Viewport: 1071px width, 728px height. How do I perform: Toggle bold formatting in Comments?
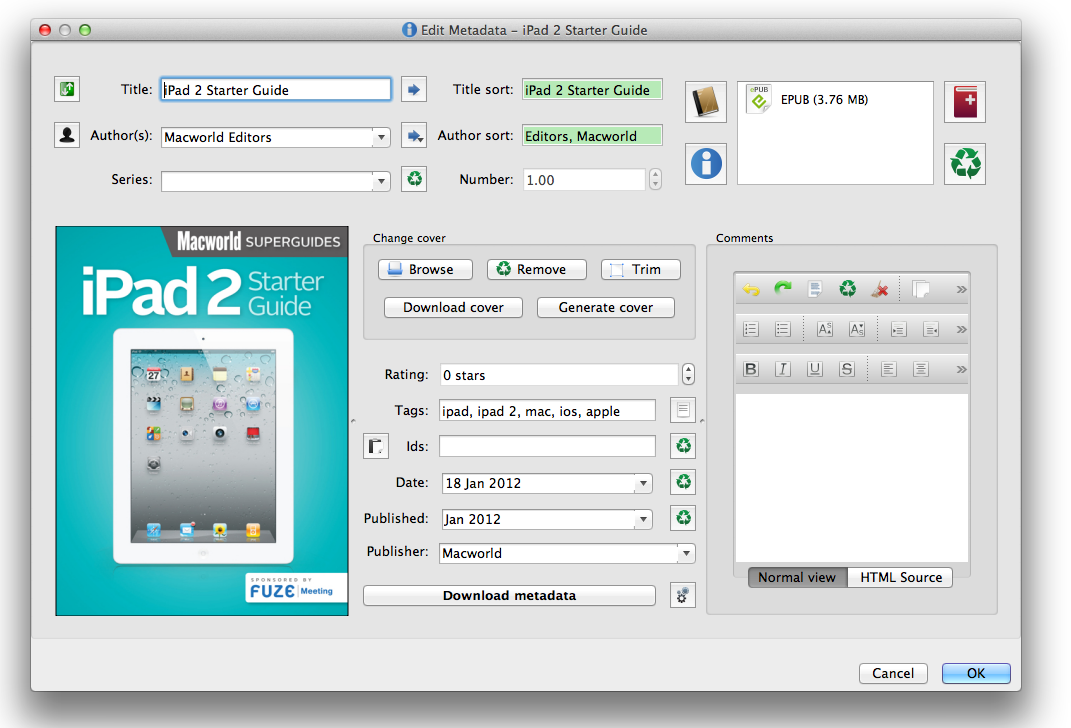[x=751, y=369]
